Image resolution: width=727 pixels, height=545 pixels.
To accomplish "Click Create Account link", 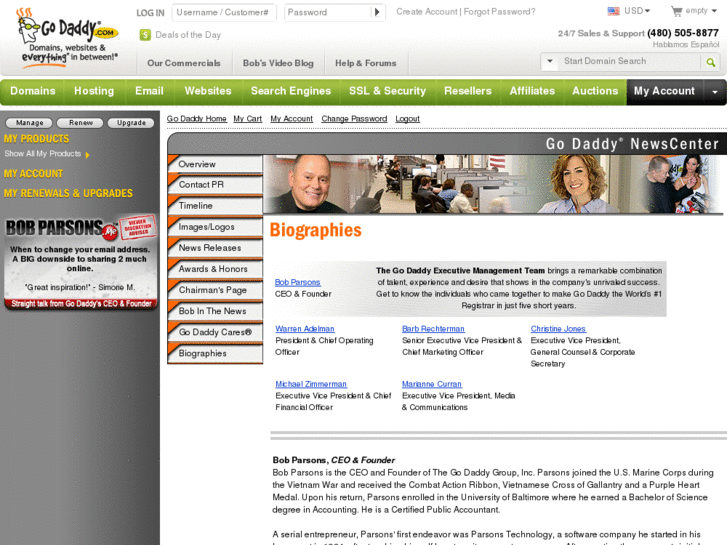I will [427, 12].
